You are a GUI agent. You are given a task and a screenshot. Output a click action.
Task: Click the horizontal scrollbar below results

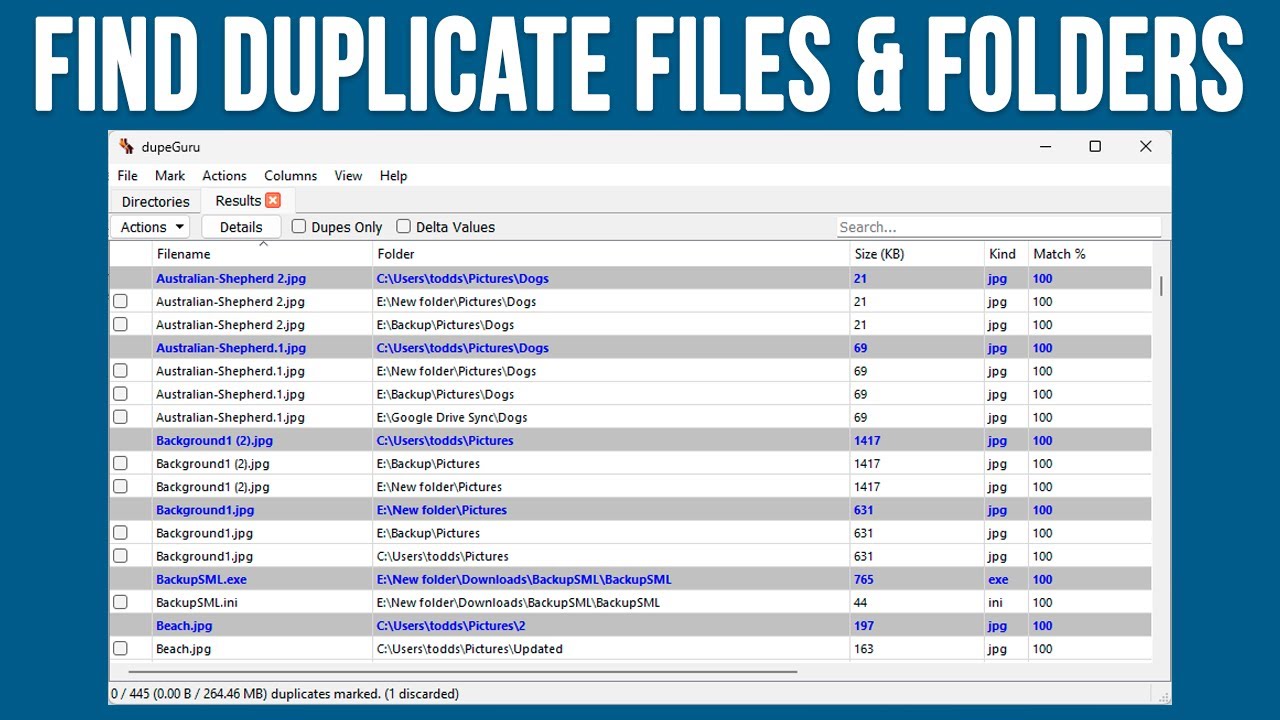(463, 672)
